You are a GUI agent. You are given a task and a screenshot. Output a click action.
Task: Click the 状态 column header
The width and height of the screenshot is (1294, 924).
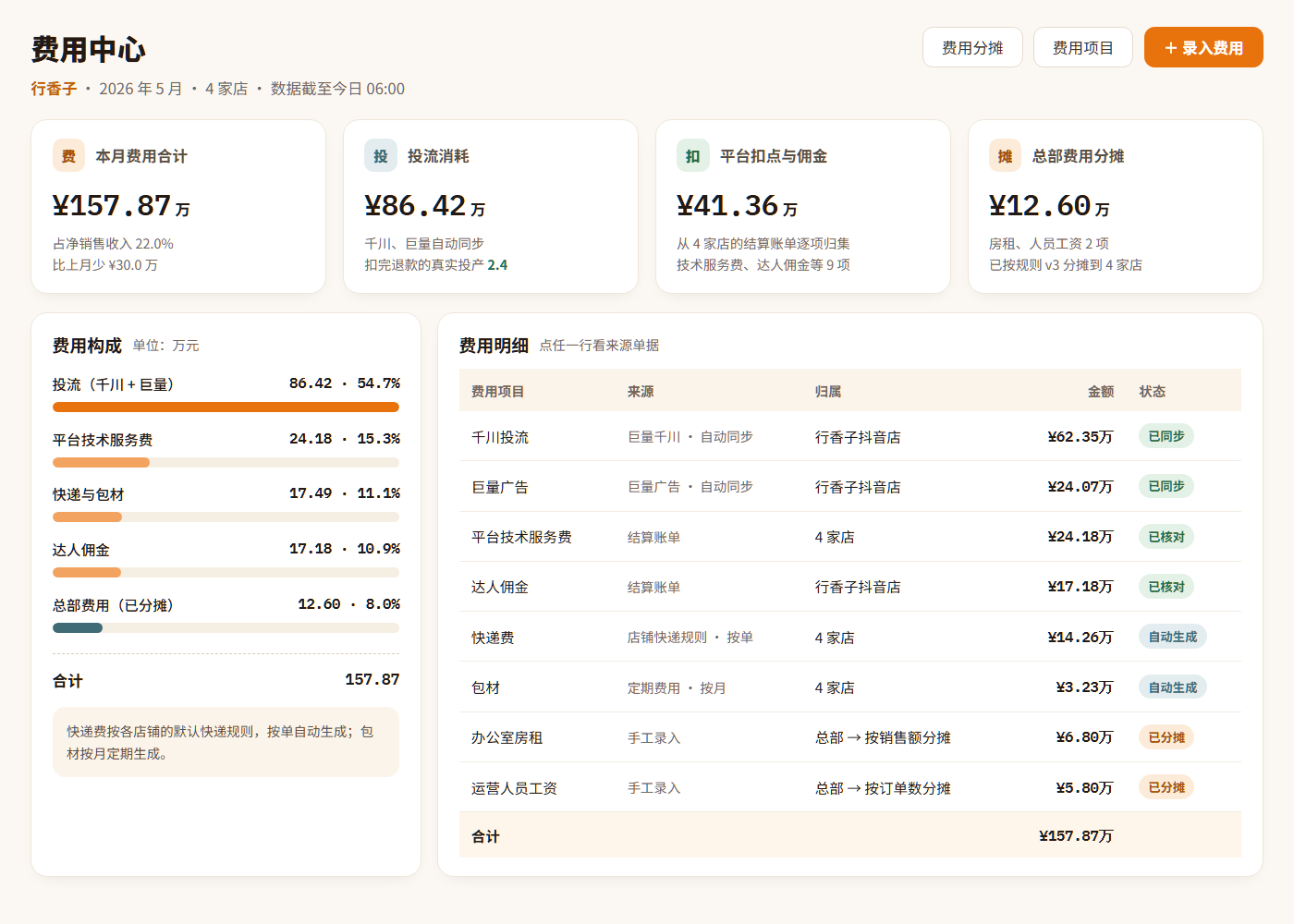[x=1153, y=391]
